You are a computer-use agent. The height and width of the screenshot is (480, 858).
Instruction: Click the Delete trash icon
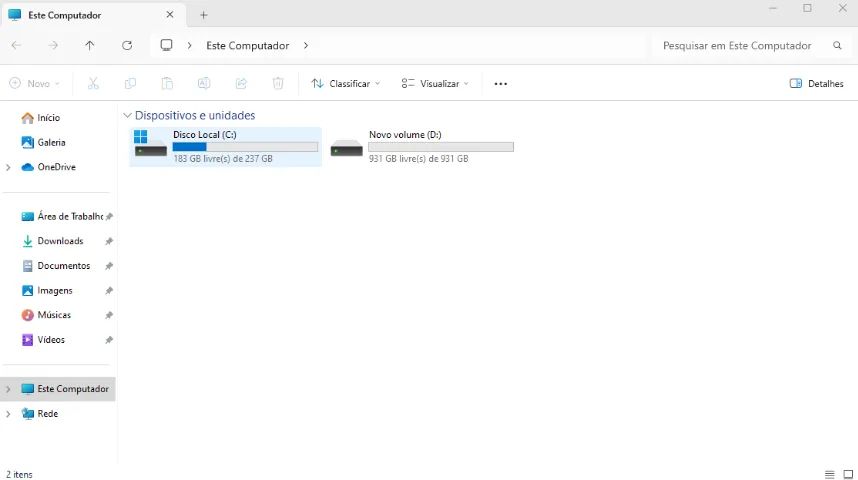pyautogui.click(x=278, y=83)
